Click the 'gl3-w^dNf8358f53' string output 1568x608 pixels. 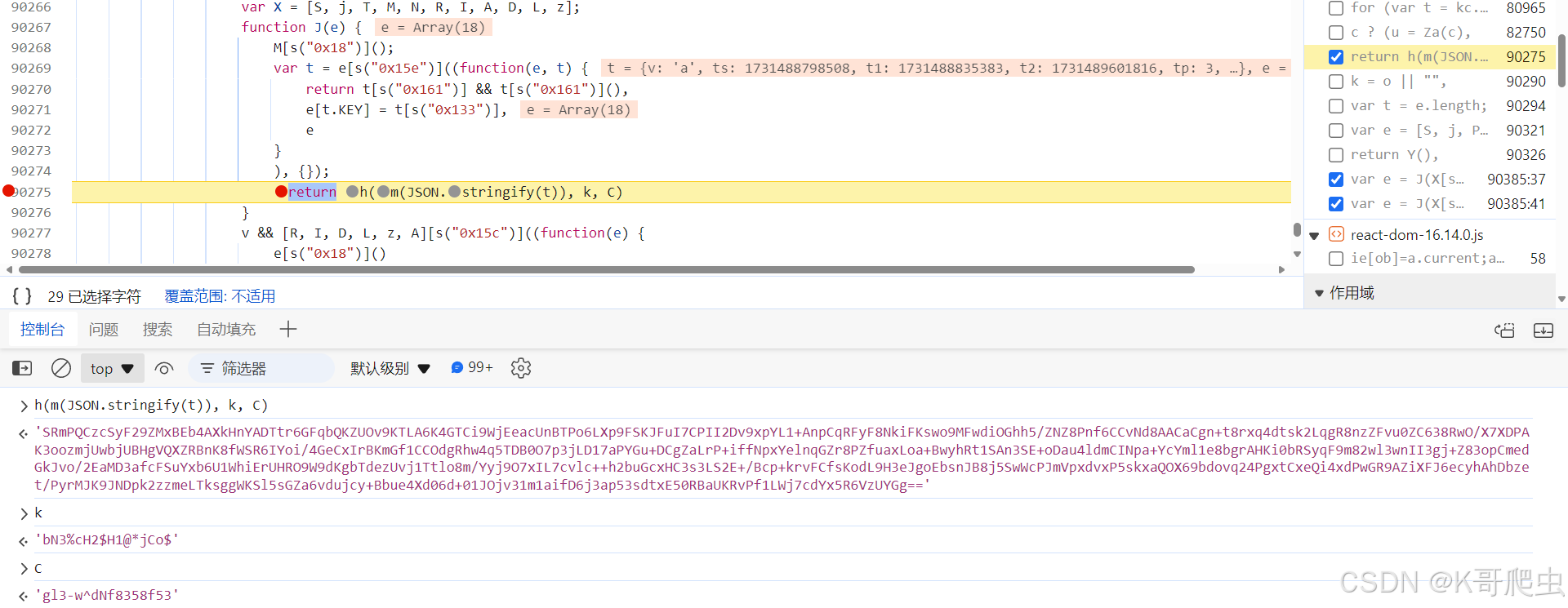106,596
